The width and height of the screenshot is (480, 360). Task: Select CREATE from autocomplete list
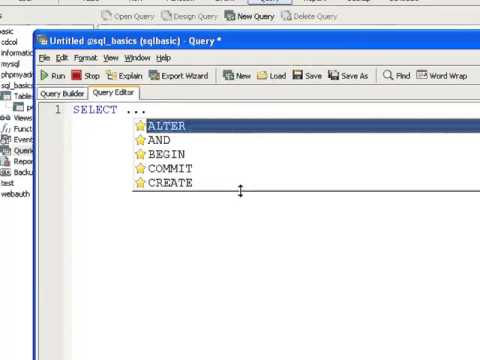click(x=307, y=183)
